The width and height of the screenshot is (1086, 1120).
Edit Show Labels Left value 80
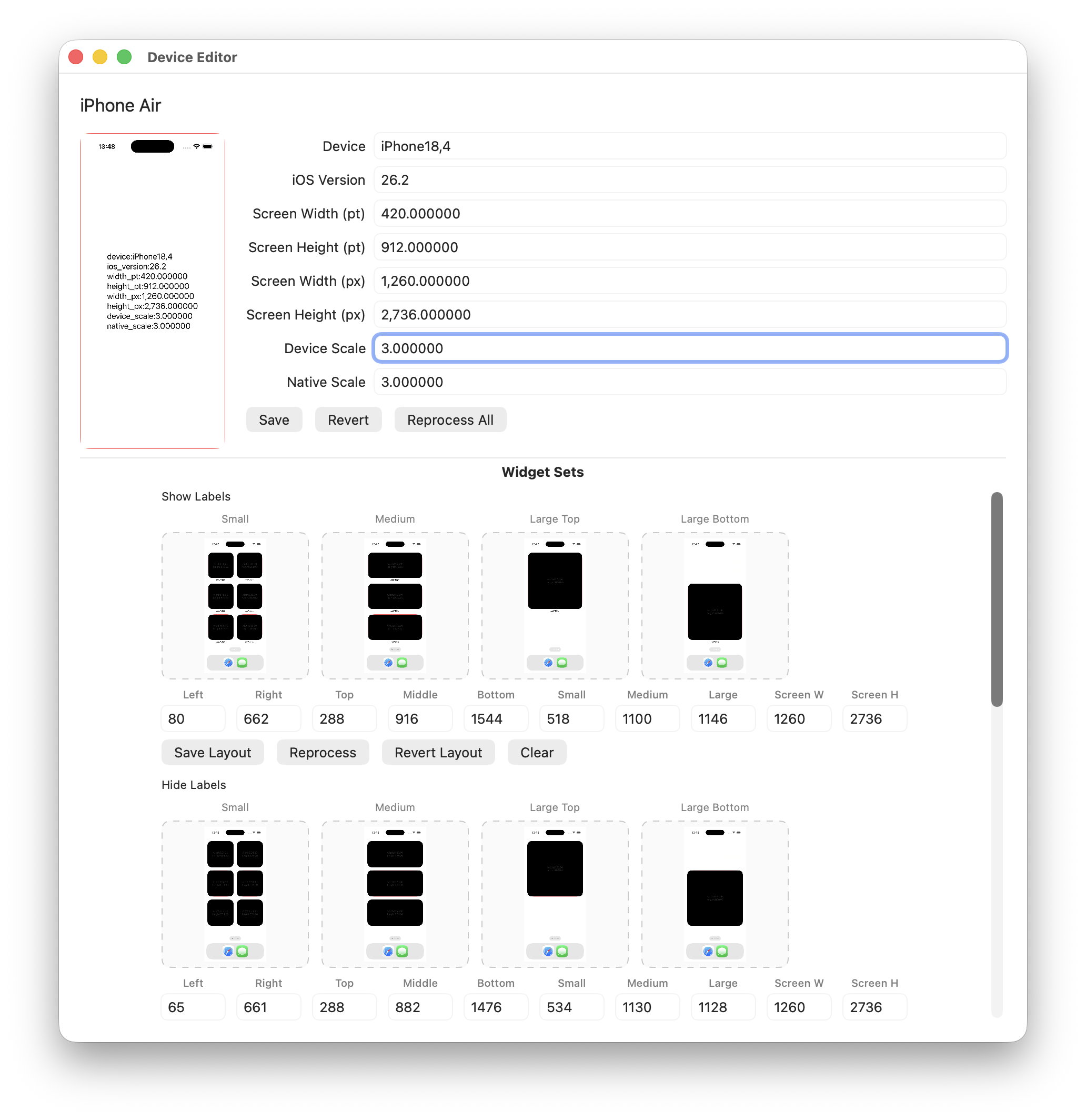193,719
